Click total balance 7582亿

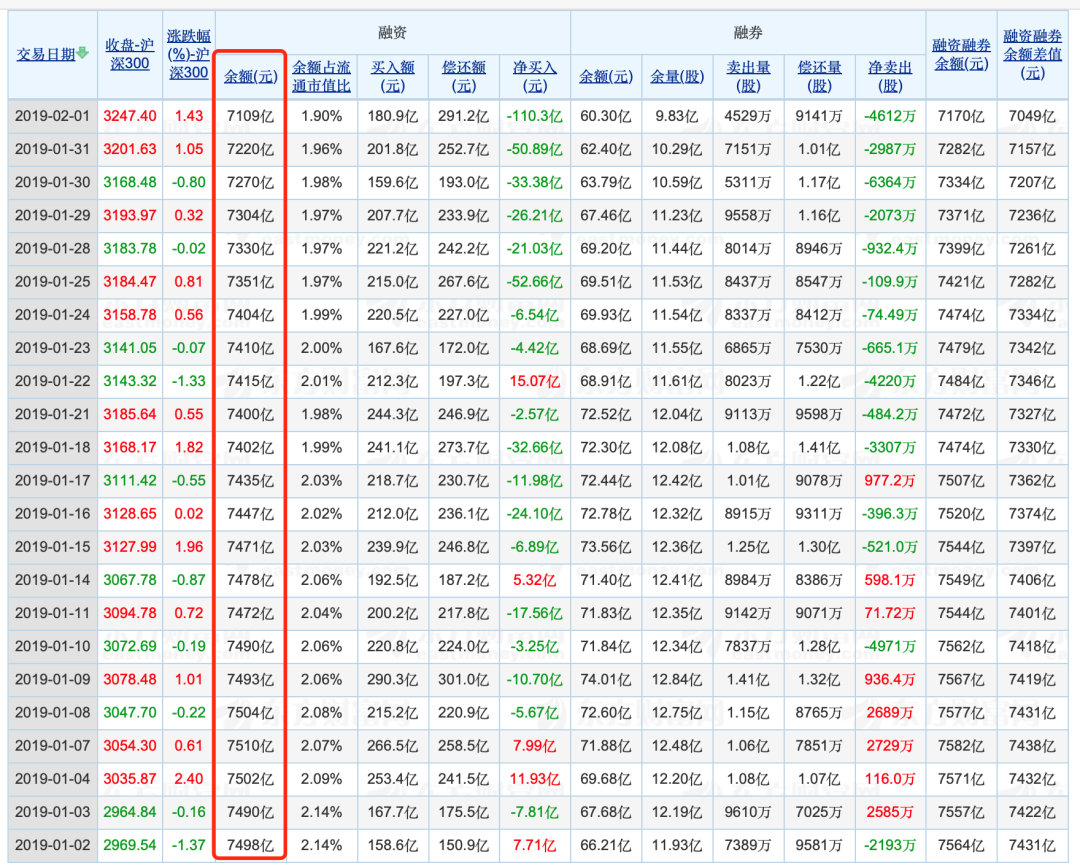[961, 746]
